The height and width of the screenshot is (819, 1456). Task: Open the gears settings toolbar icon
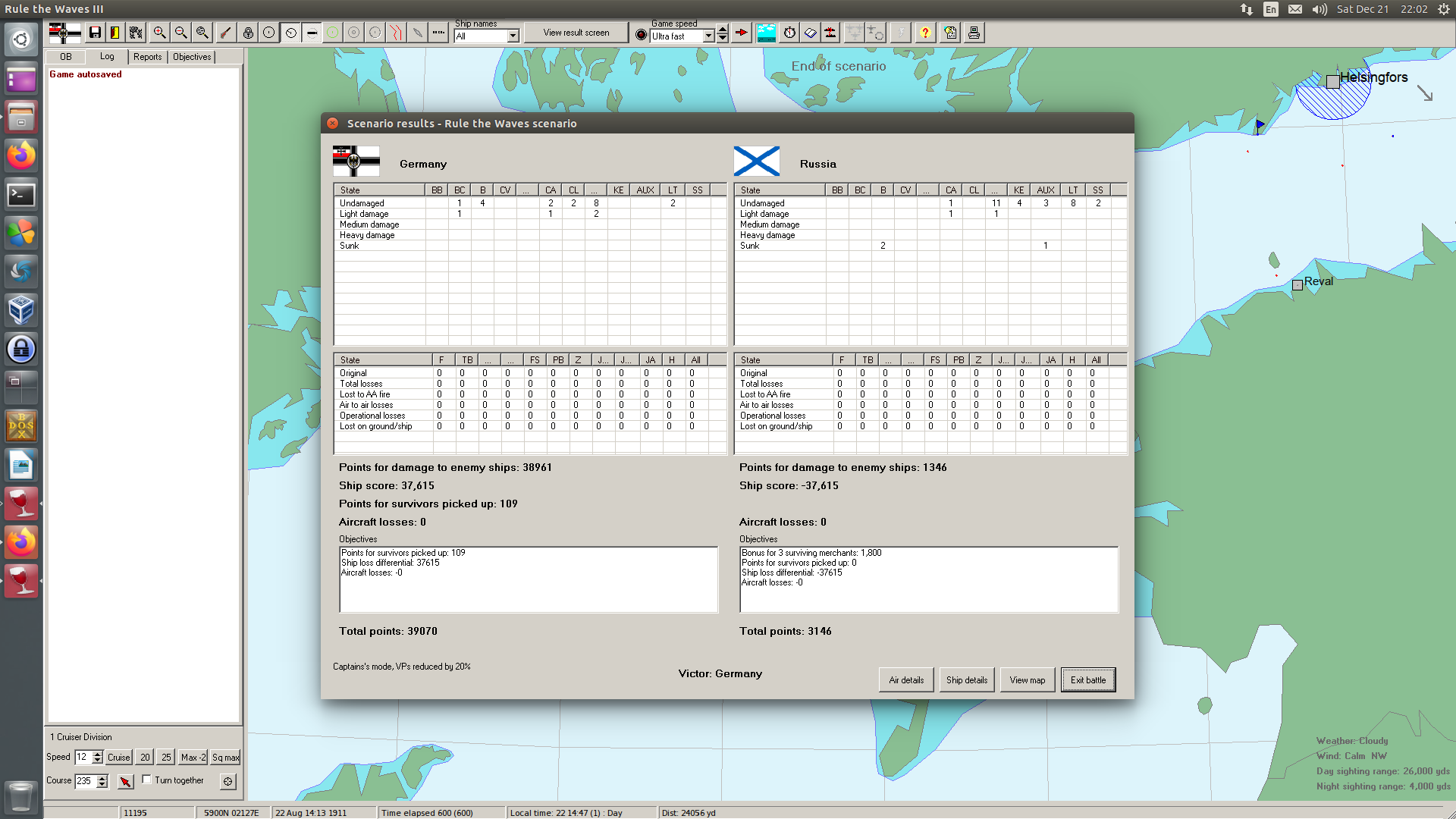click(x=136, y=33)
